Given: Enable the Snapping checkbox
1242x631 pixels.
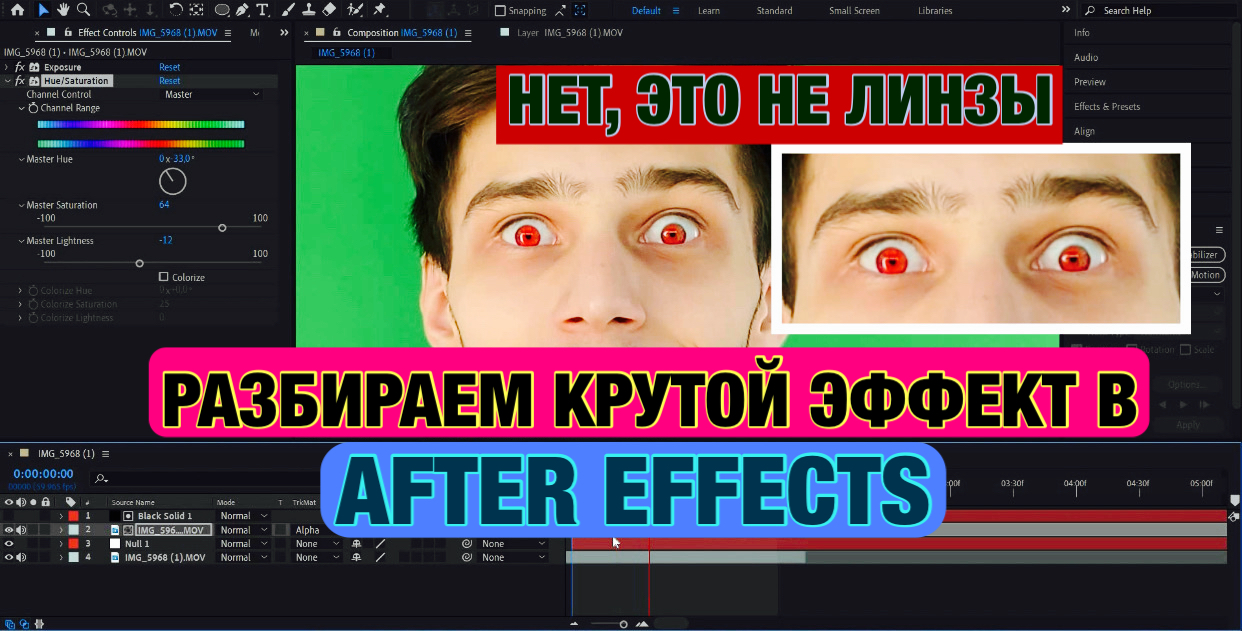Looking at the screenshot, I should click(500, 11).
